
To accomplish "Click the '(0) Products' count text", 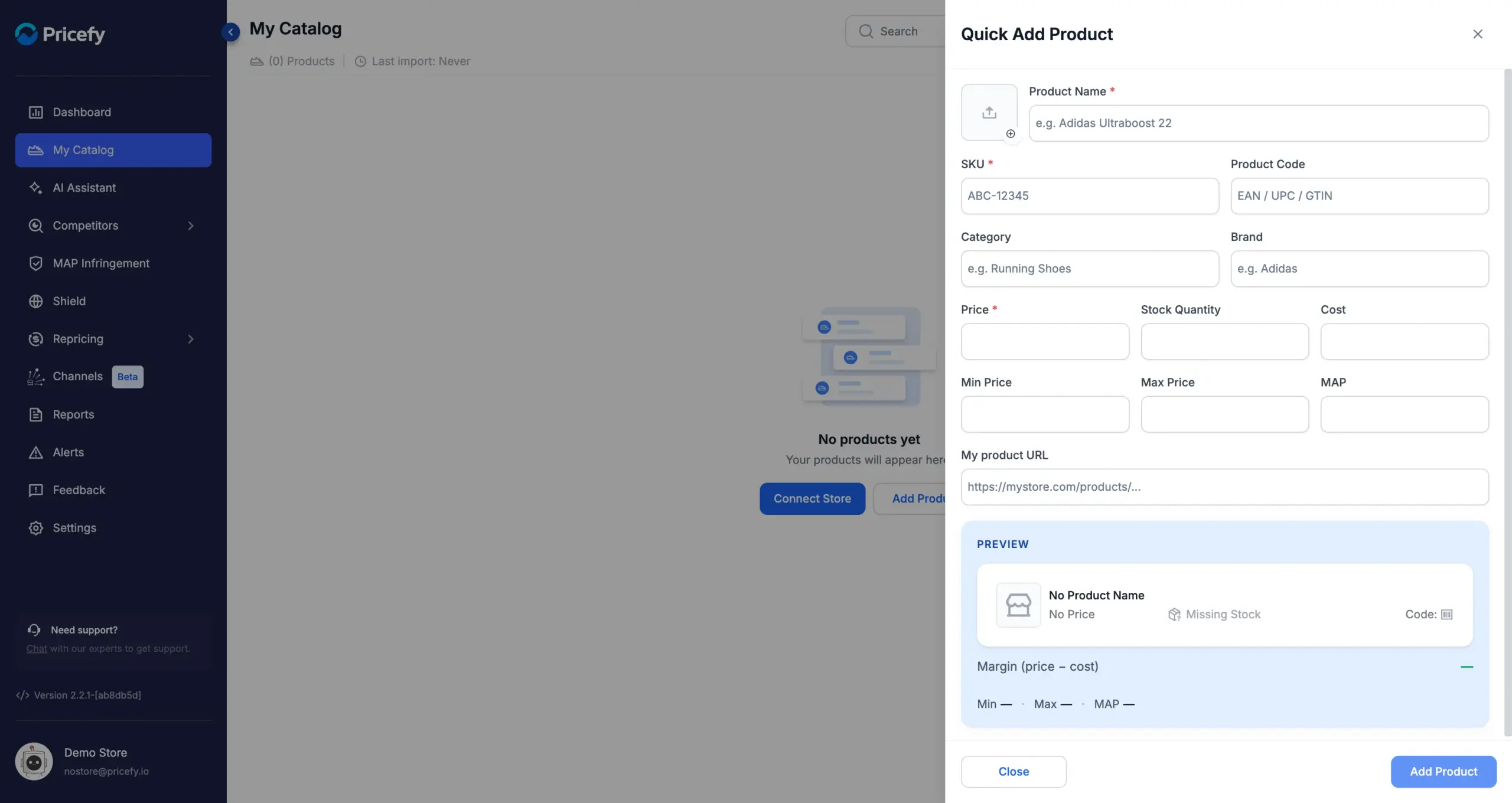I will tap(301, 61).
